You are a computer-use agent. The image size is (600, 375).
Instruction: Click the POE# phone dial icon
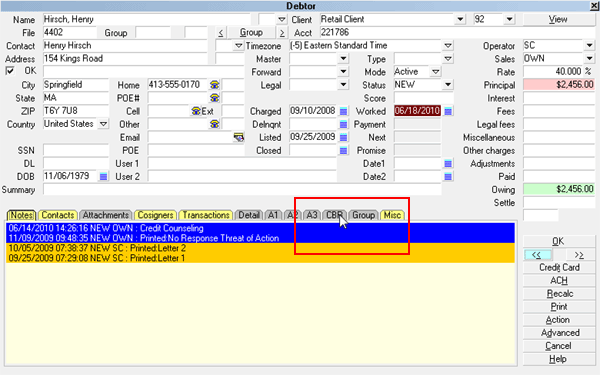pyautogui.click(x=215, y=98)
